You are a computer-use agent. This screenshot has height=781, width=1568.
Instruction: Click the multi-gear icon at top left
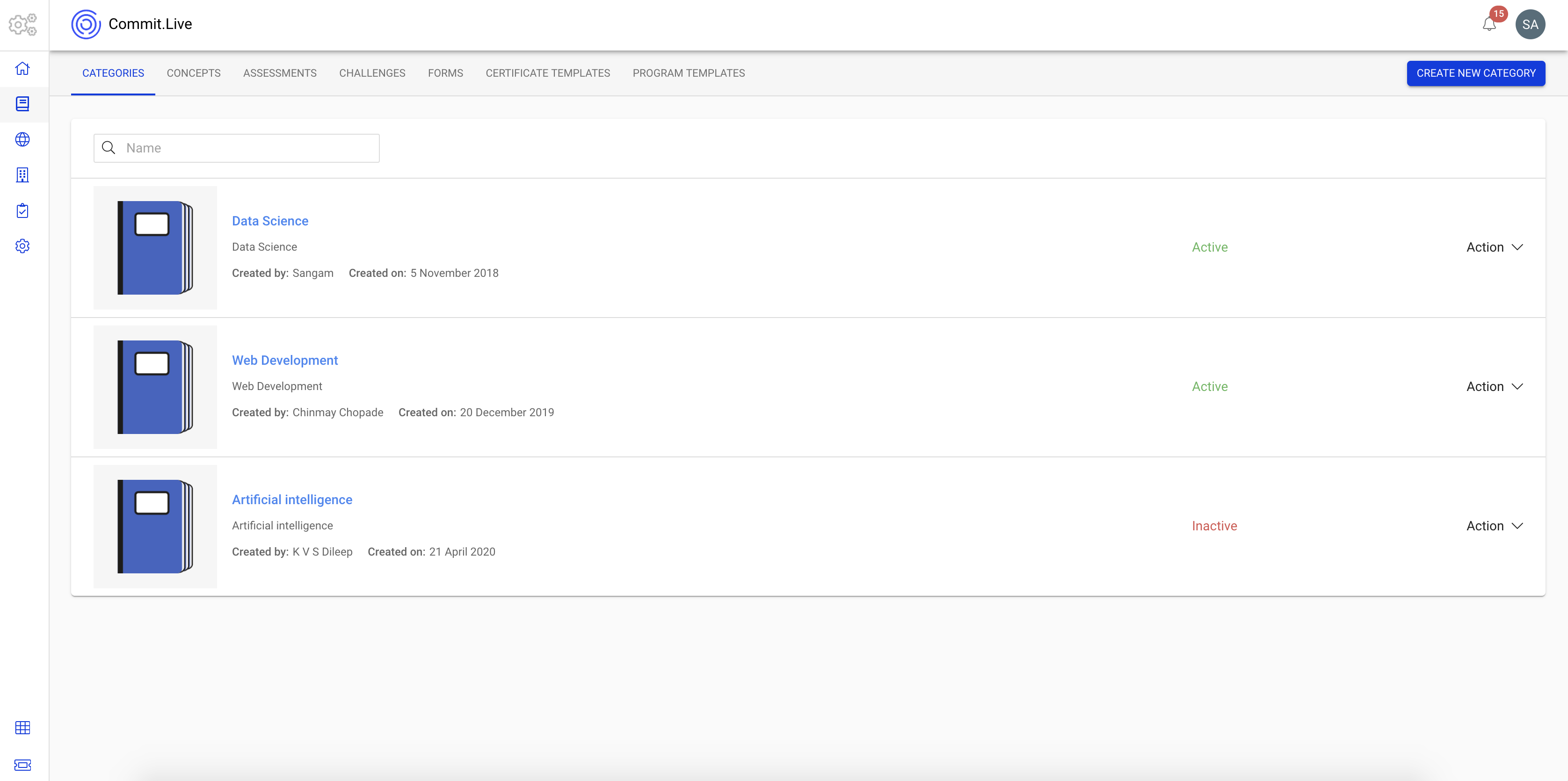pyautogui.click(x=22, y=24)
